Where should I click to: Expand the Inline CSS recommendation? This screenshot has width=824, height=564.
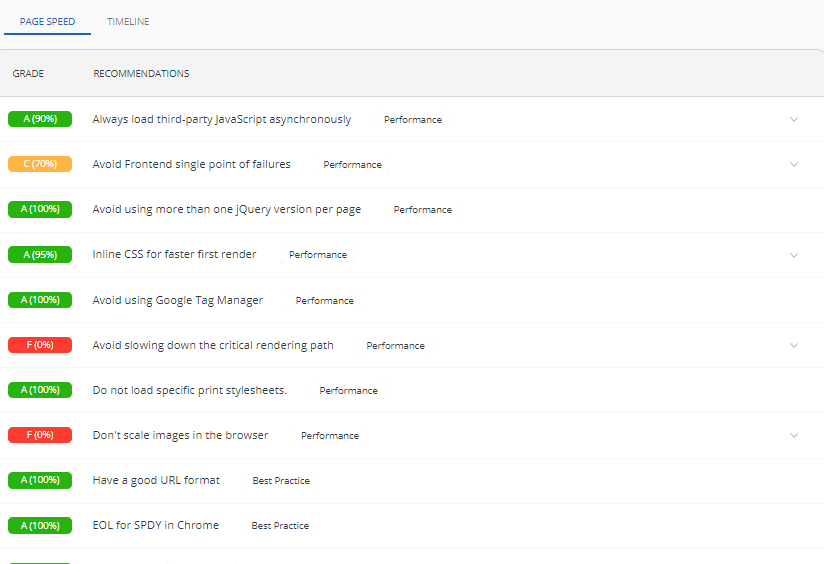pos(794,255)
